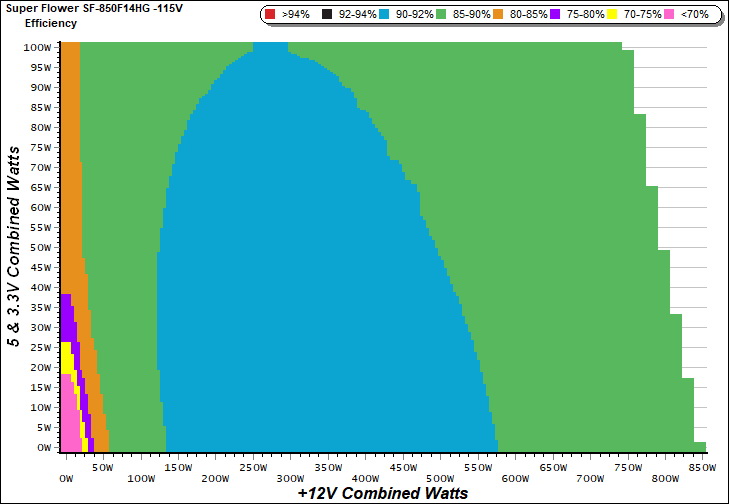Screen dimensions: 729x504
Task: Click the red >94% legend swatch
Action: pyautogui.click(x=271, y=15)
